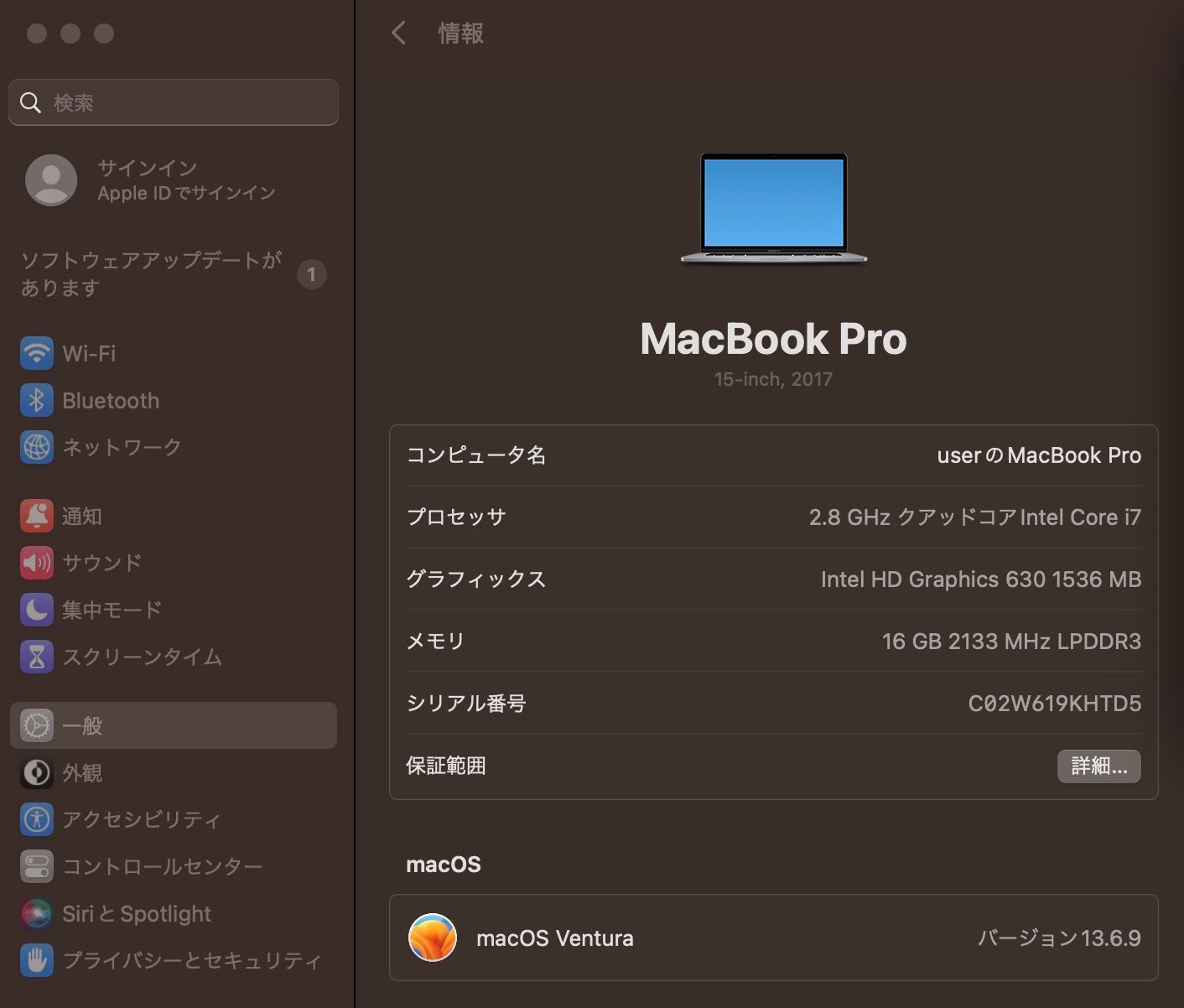This screenshot has height=1008, width=1184.
Task: Select コントロールセンター label in sidebar
Action: point(163,866)
